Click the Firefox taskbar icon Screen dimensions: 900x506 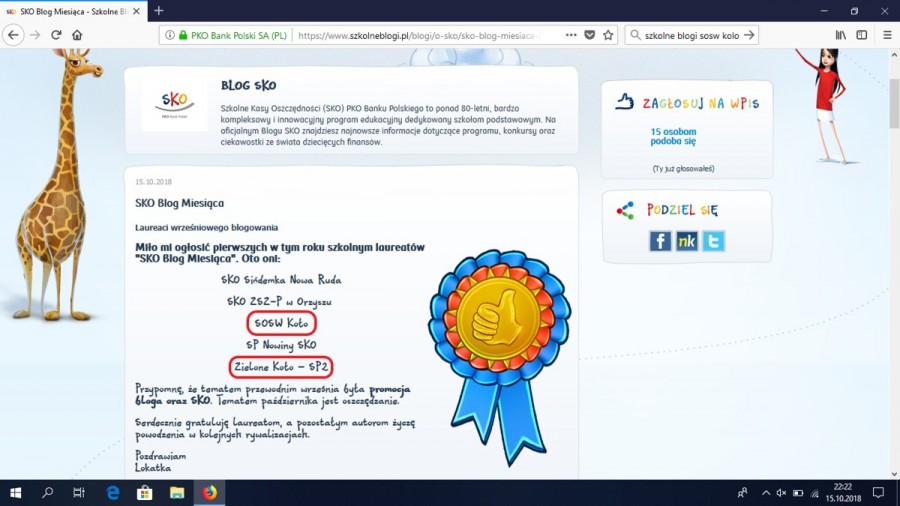[x=209, y=493]
